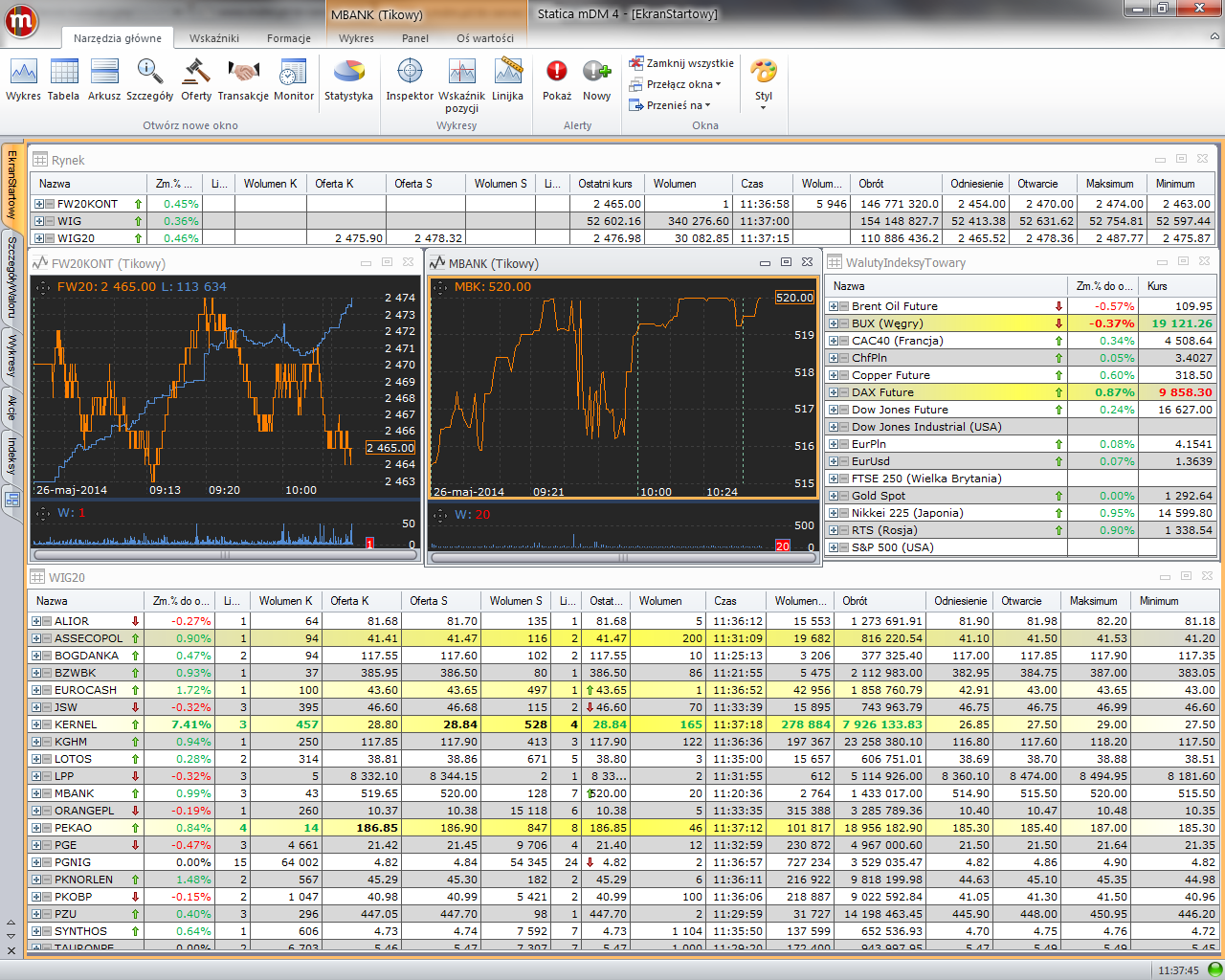
Task: Expand the FW20KONT row in Rynek
Action: tap(39, 204)
